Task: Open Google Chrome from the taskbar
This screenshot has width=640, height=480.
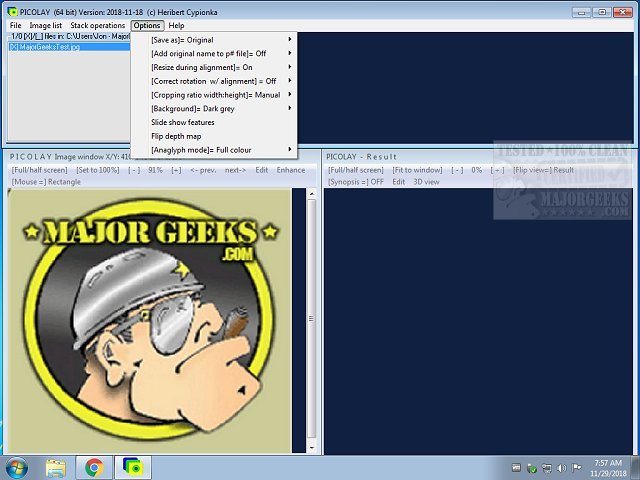Action: (94, 468)
